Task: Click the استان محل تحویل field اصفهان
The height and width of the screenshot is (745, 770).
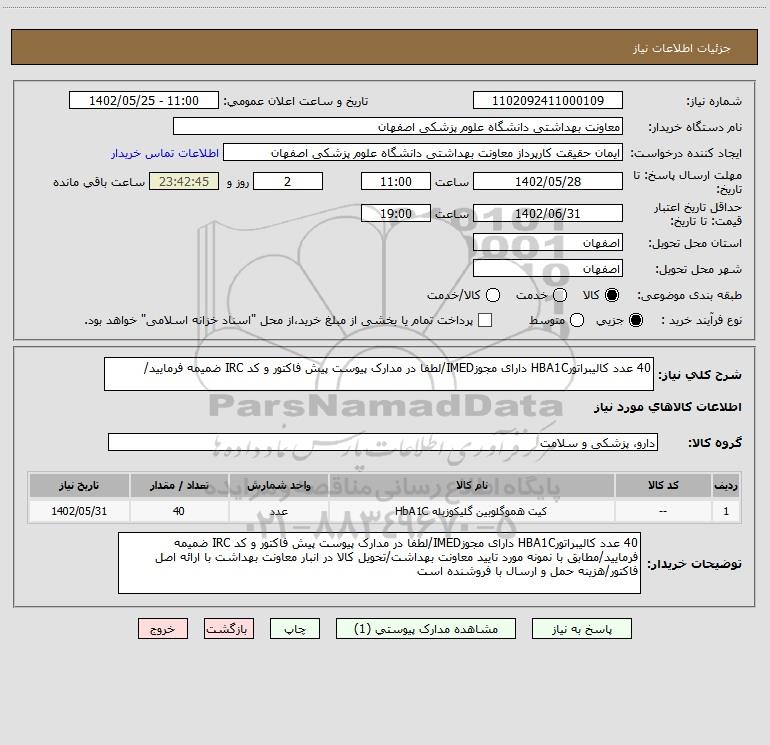Action: (x=548, y=243)
